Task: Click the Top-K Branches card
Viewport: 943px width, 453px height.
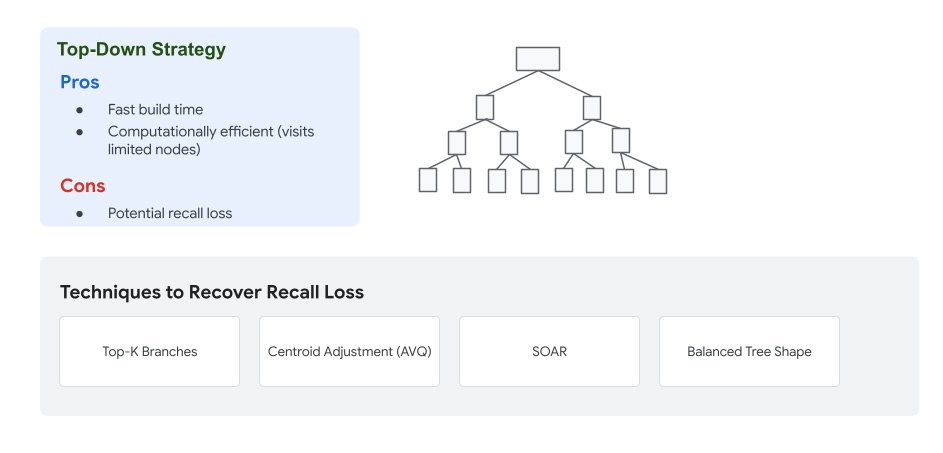Action: pyautogui.click(x=150, y=351)
